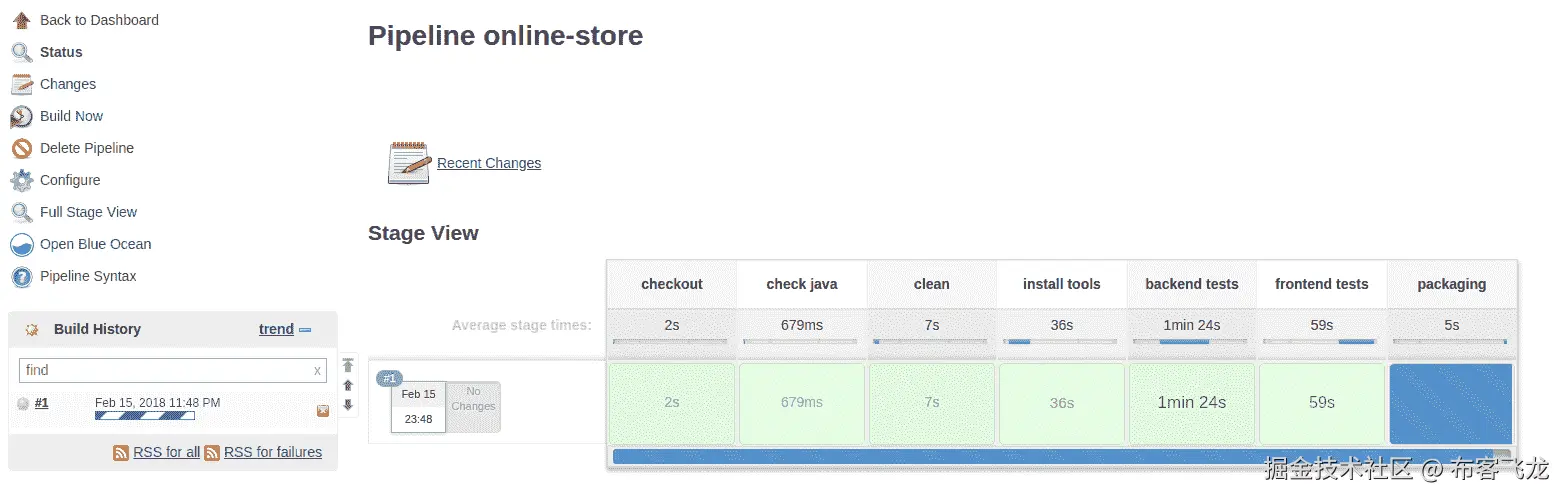Click the Pipeline Syntax help icon
Screen dimensions: 1566x499
click(x=21, y=276)
